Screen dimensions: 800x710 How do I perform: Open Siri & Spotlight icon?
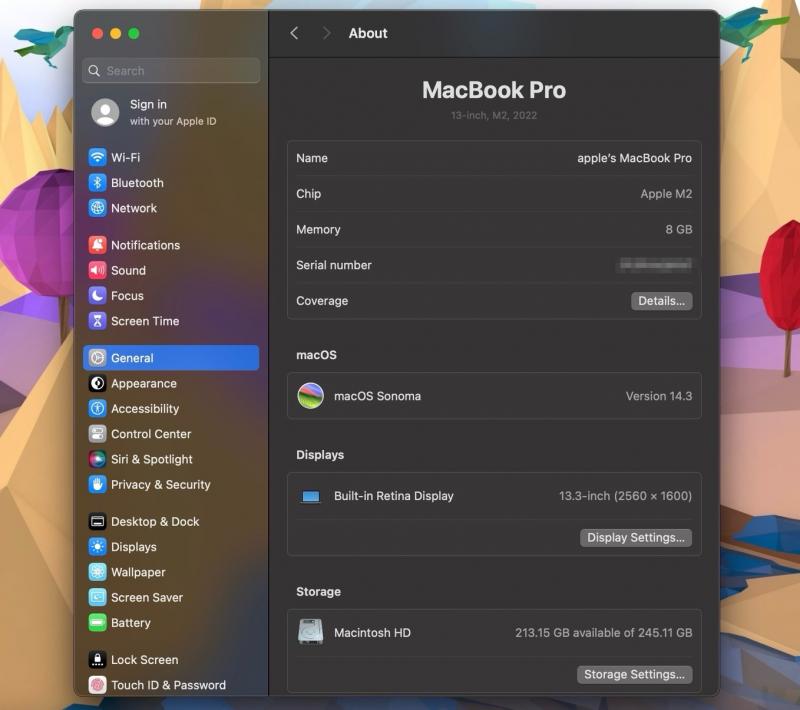tap(97, 459)
